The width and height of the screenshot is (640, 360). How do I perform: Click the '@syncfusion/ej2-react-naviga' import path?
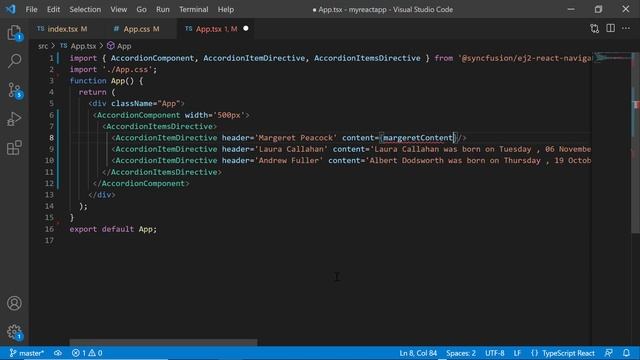(x=525, y=58)
